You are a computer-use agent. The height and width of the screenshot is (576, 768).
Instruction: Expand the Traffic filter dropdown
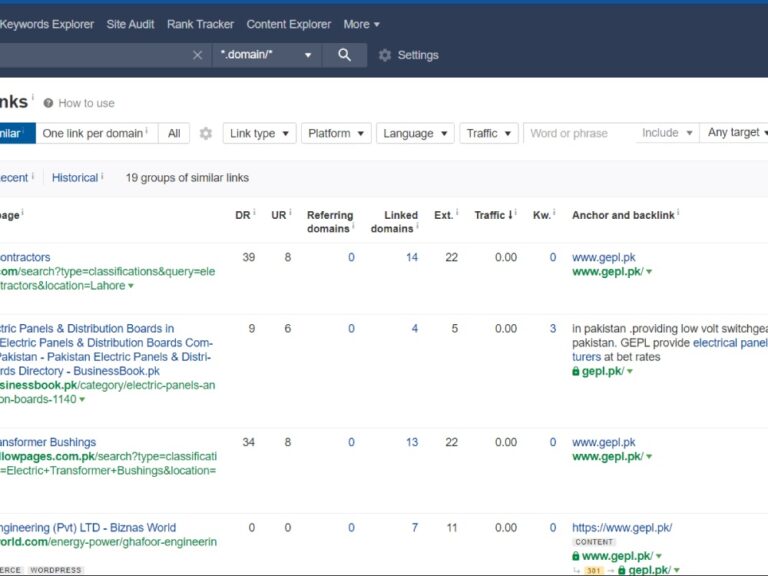[x=489, y=133]
